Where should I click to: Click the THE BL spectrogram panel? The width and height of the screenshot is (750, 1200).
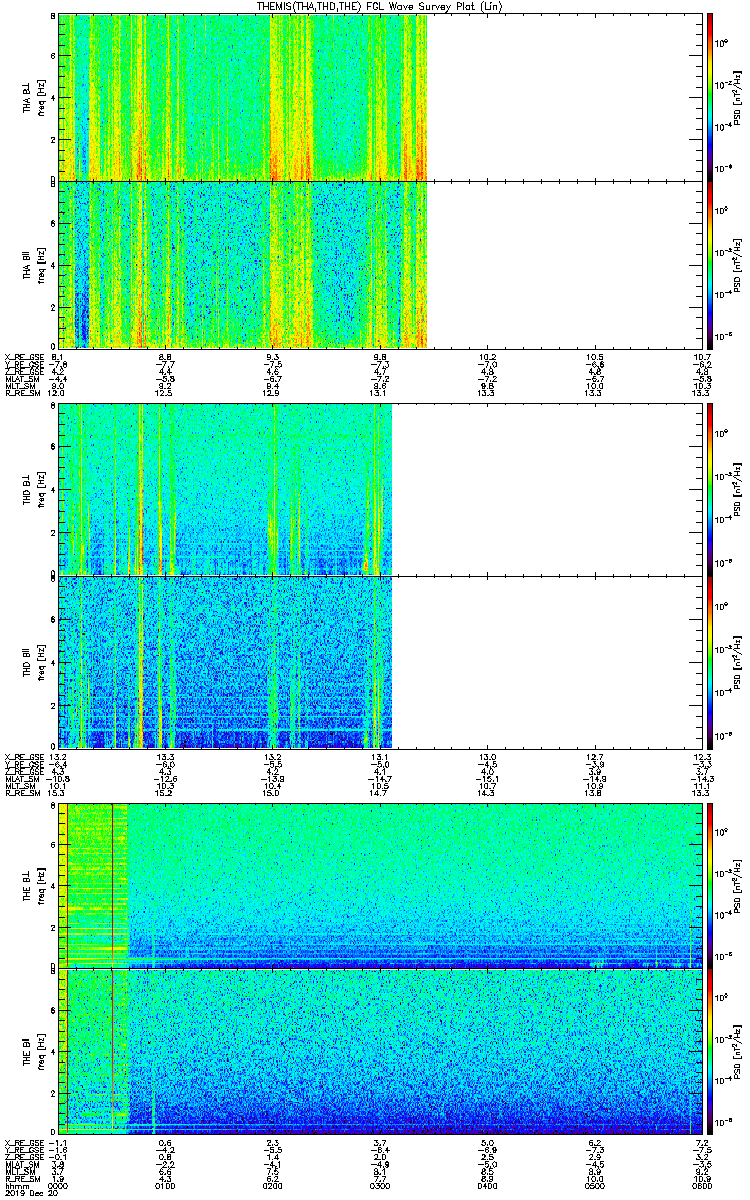[x=381, y=885]
